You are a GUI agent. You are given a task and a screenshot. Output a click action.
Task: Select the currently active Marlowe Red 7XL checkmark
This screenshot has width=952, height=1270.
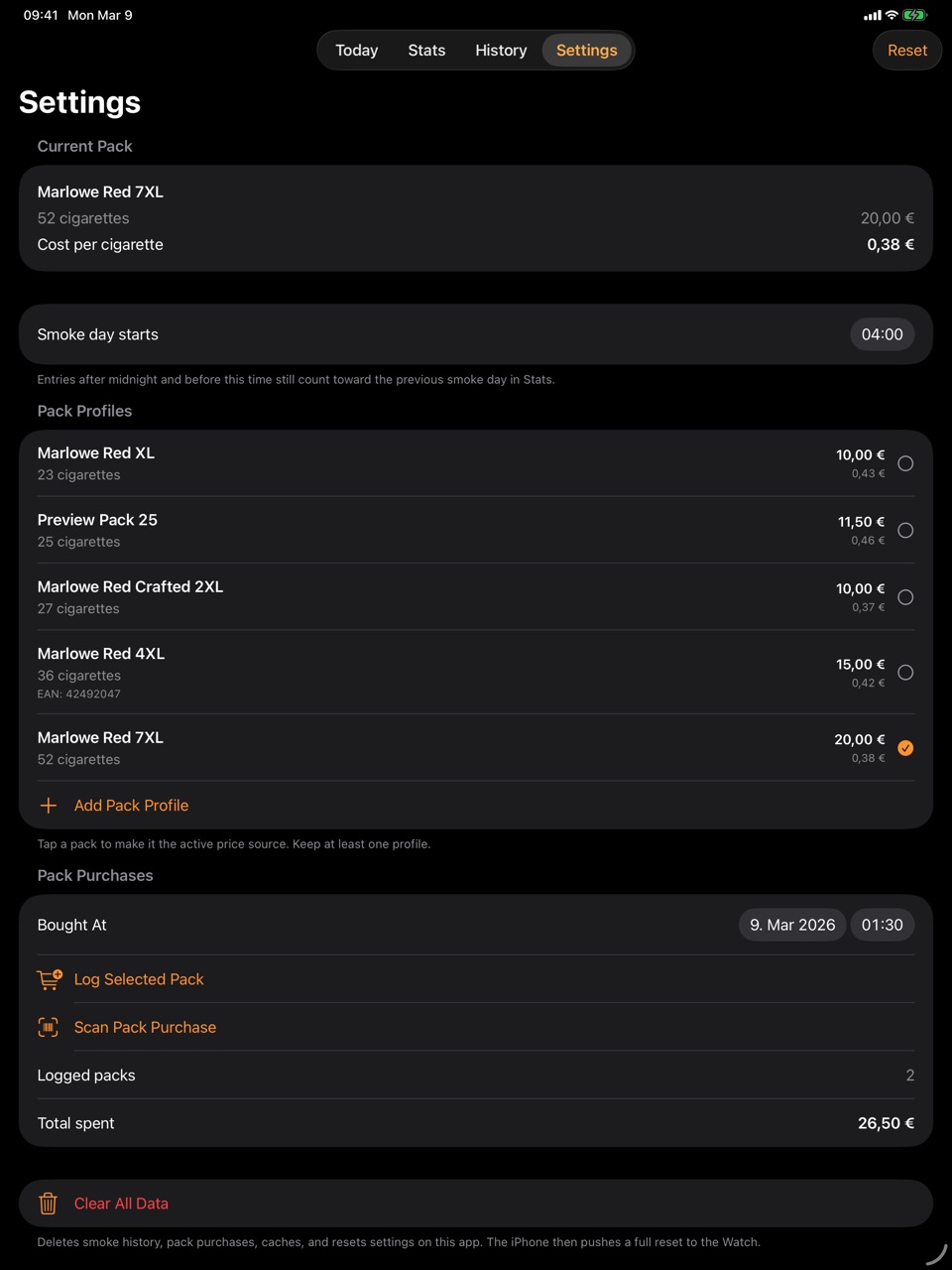click(904, 748)
